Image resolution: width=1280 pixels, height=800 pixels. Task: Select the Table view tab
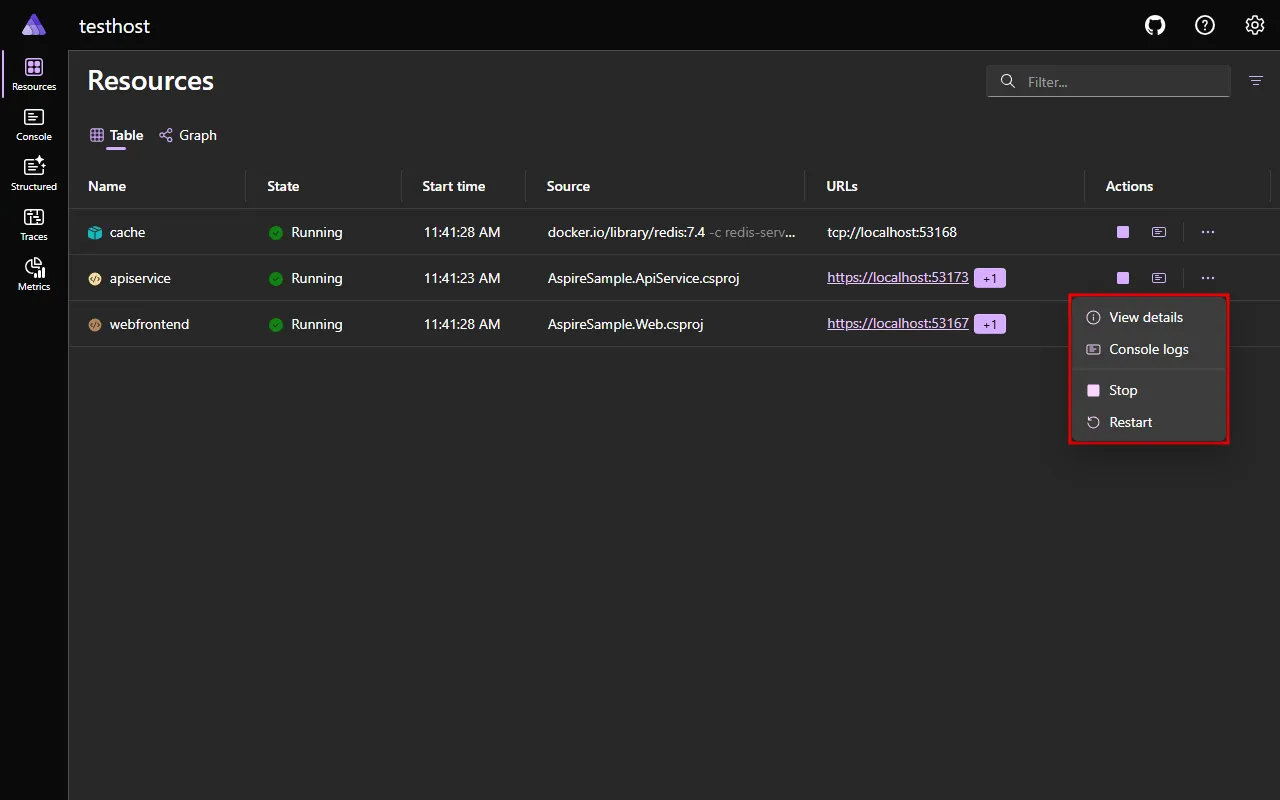click(116, 135)
